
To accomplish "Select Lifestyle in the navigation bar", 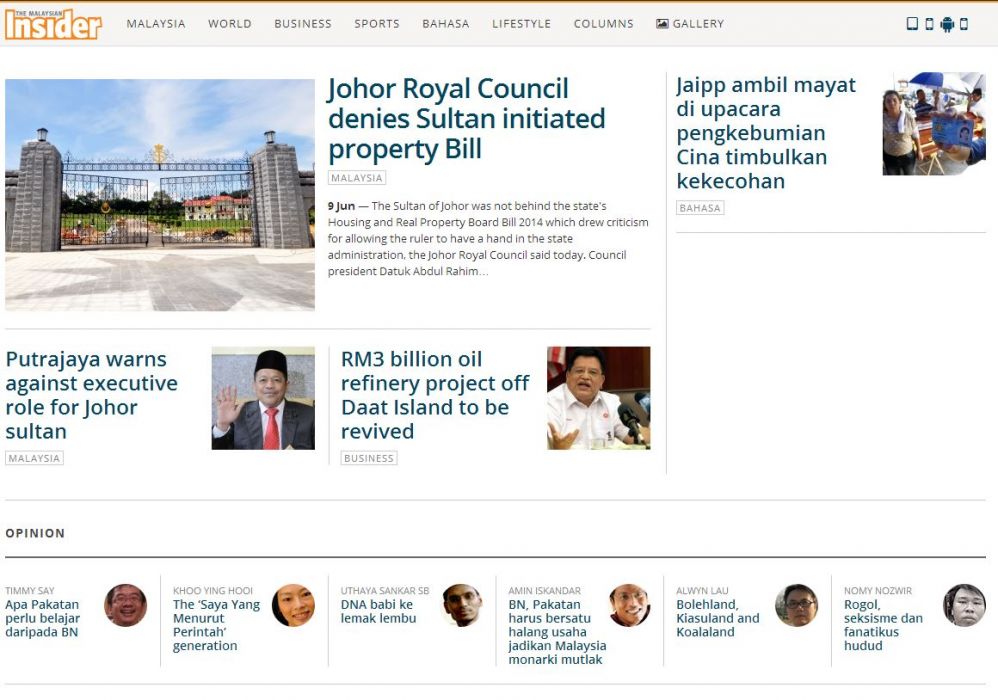I will tap(521, 24).
